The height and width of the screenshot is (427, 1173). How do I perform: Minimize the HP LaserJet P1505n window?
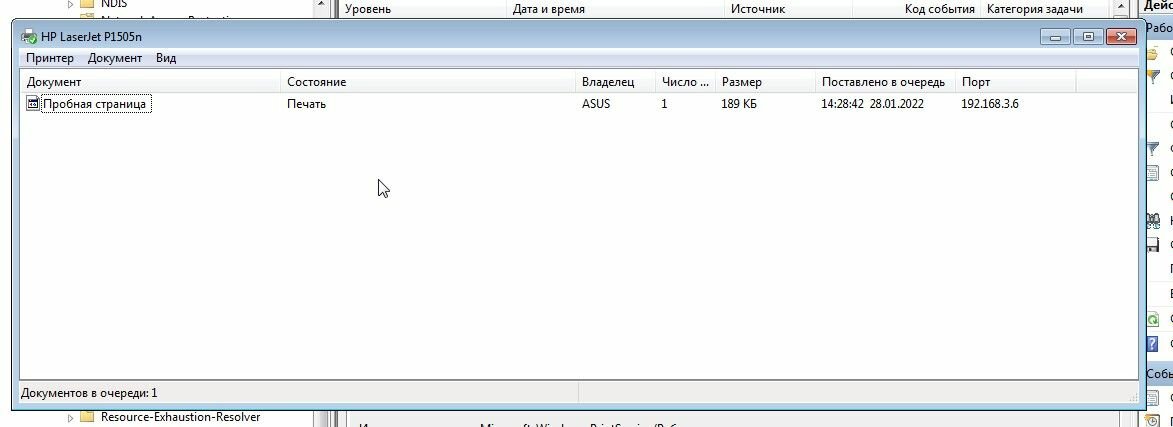1055,37
